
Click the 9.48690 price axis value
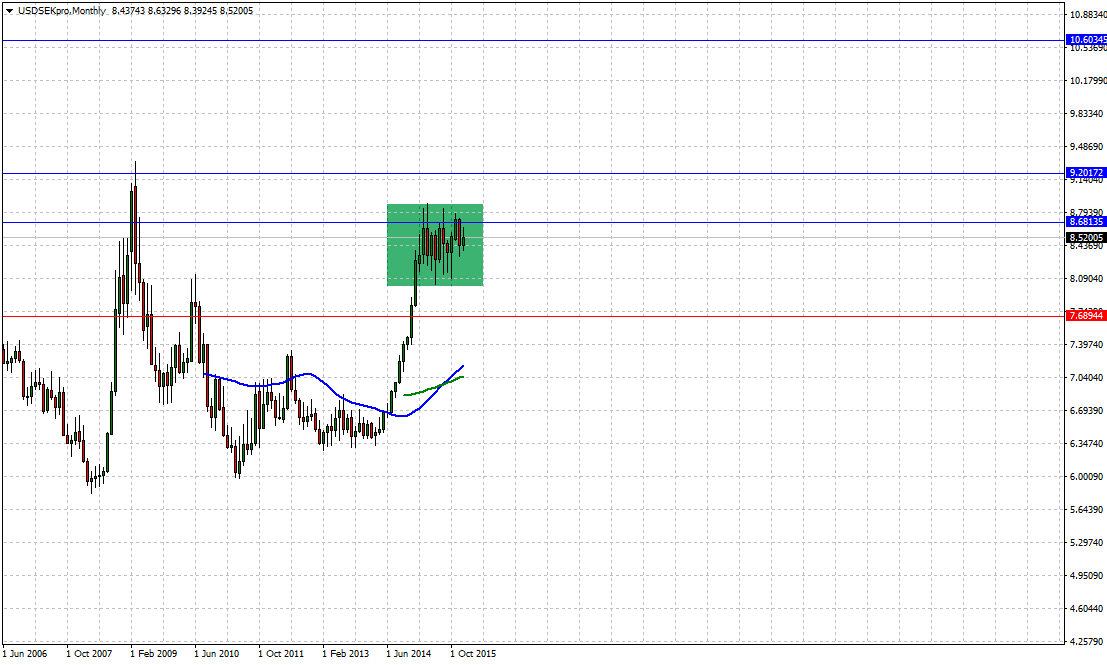[1087, 147]
